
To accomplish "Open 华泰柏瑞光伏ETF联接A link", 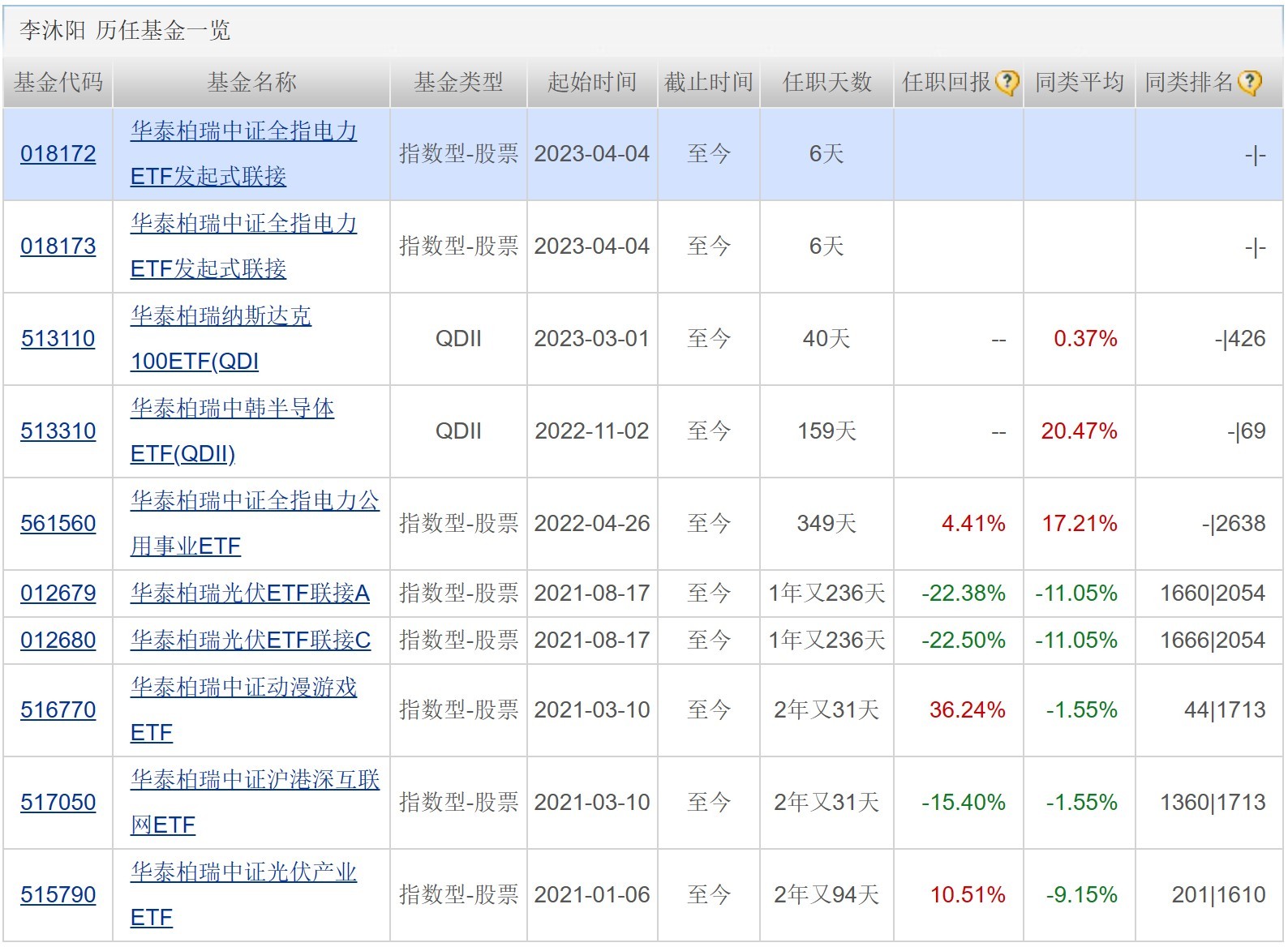I will pyautogui.click(x=250, y=593).
